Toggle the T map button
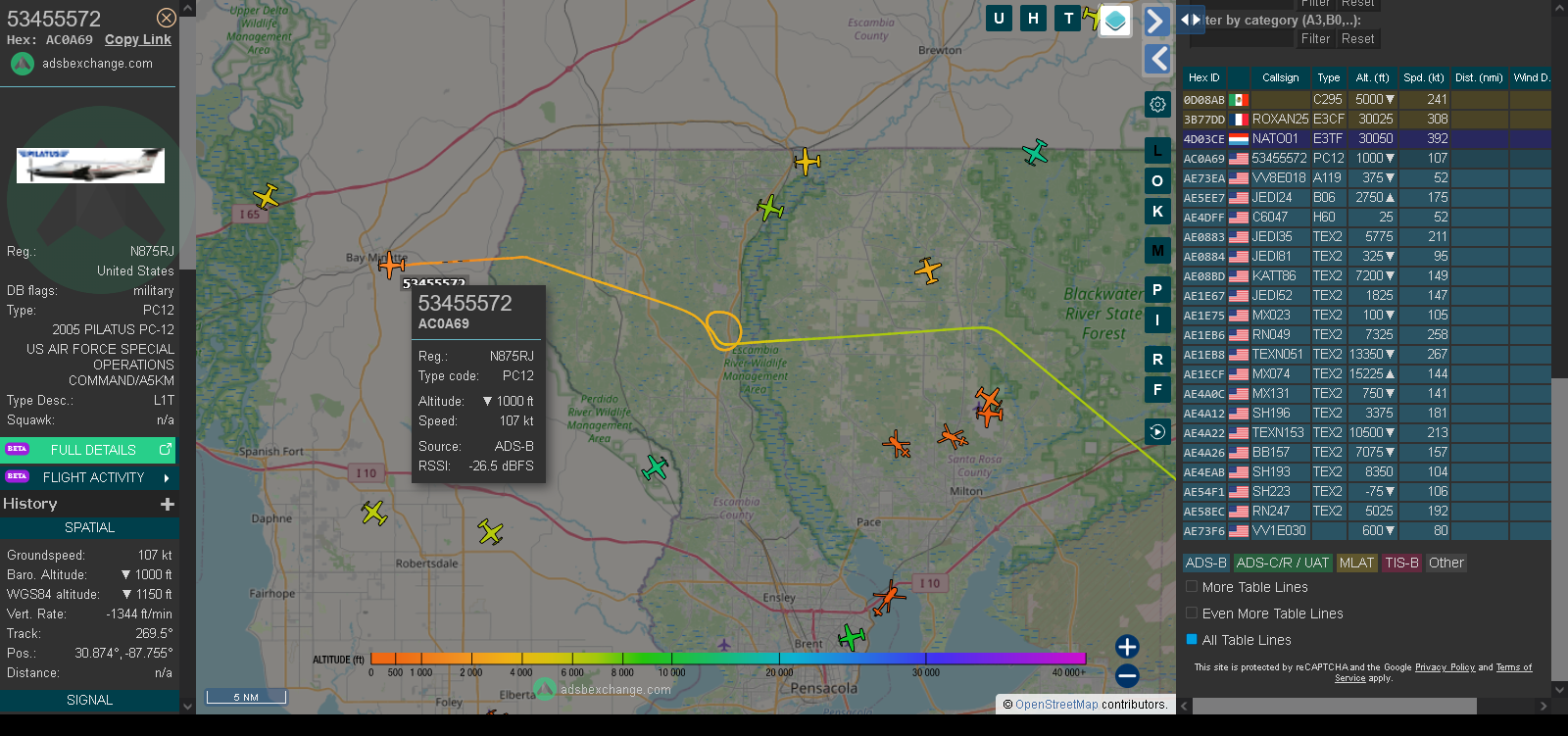The width and height of the screenshot is (1568, 736). coord(1068,18)
